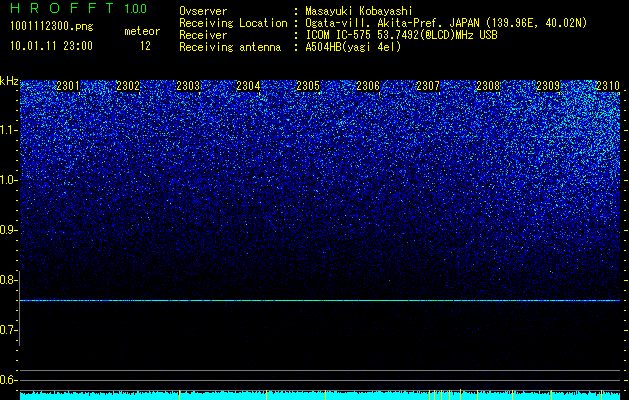Image resolution: width=629 pixels, height=400 pixels.
Task: Select the ICOM IC-575 receiver description
Action: pyautogui.click(x=401, y=35)
